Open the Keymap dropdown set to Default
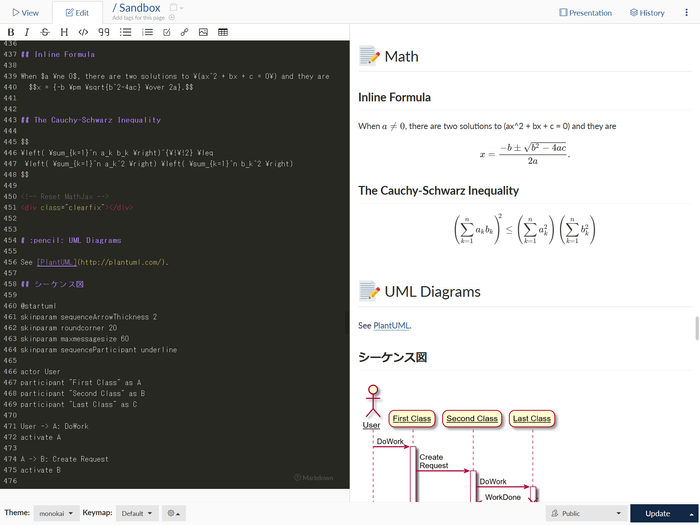Screen dimensions: 700x525 (x=137, y=513)
